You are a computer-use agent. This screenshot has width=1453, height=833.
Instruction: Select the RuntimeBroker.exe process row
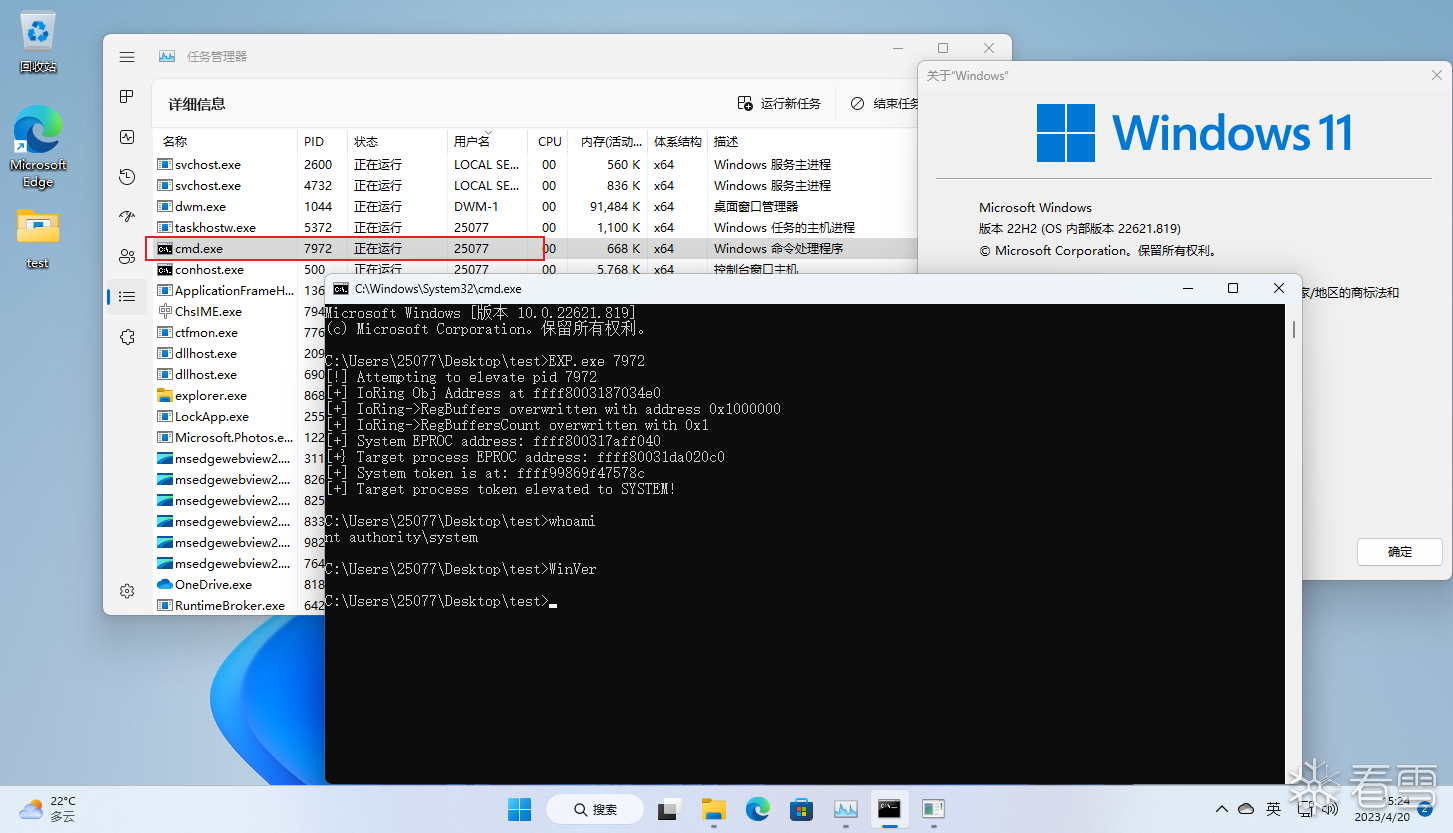(239, 605)
